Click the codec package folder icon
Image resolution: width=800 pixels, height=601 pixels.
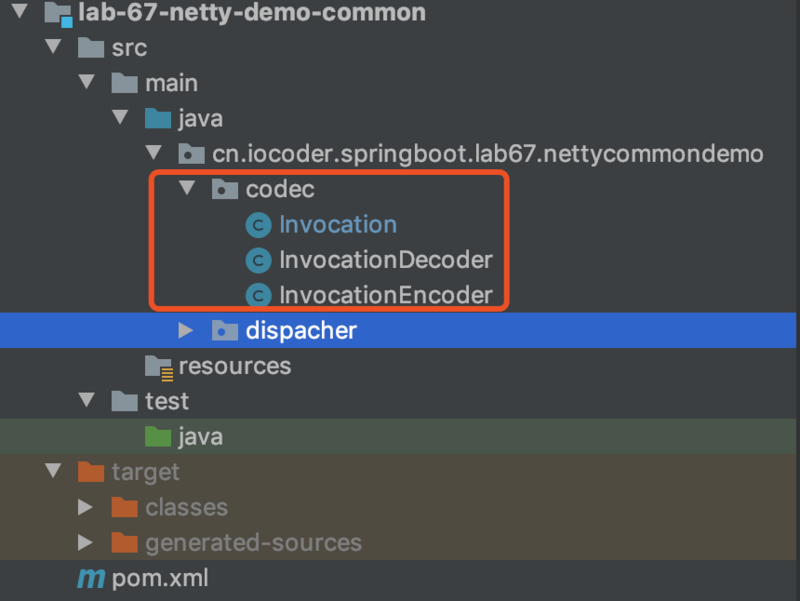tap(225, 189)
